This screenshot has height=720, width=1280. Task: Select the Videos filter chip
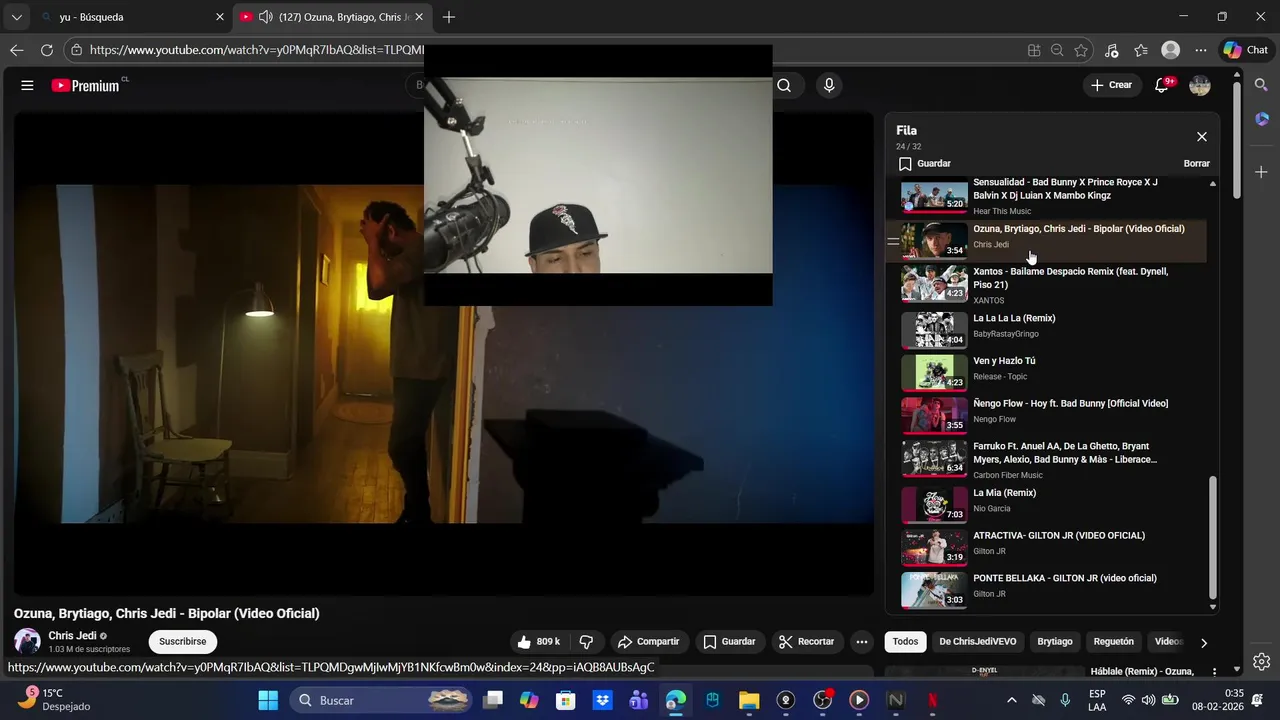(1169, 642)
